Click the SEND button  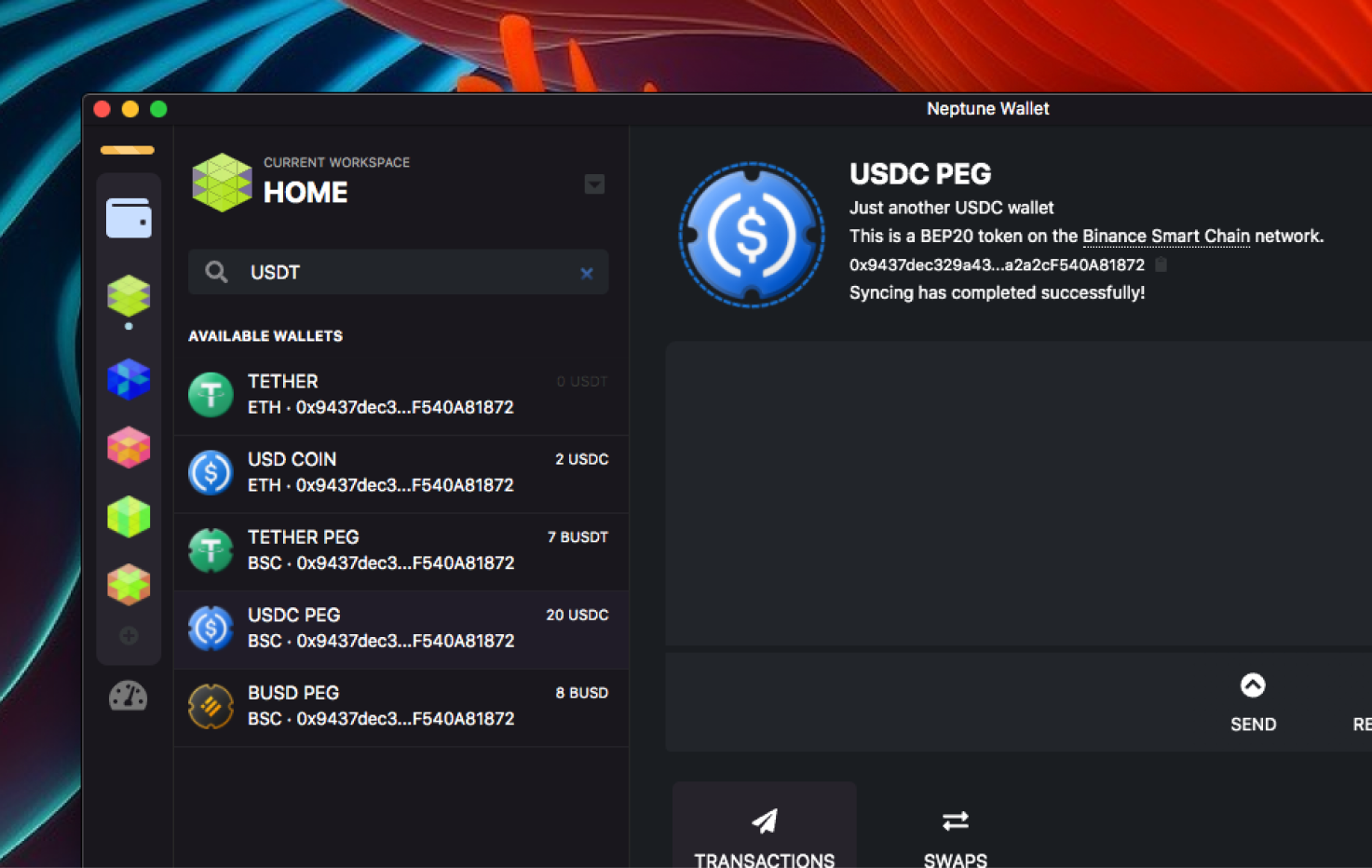(1253, 703)
